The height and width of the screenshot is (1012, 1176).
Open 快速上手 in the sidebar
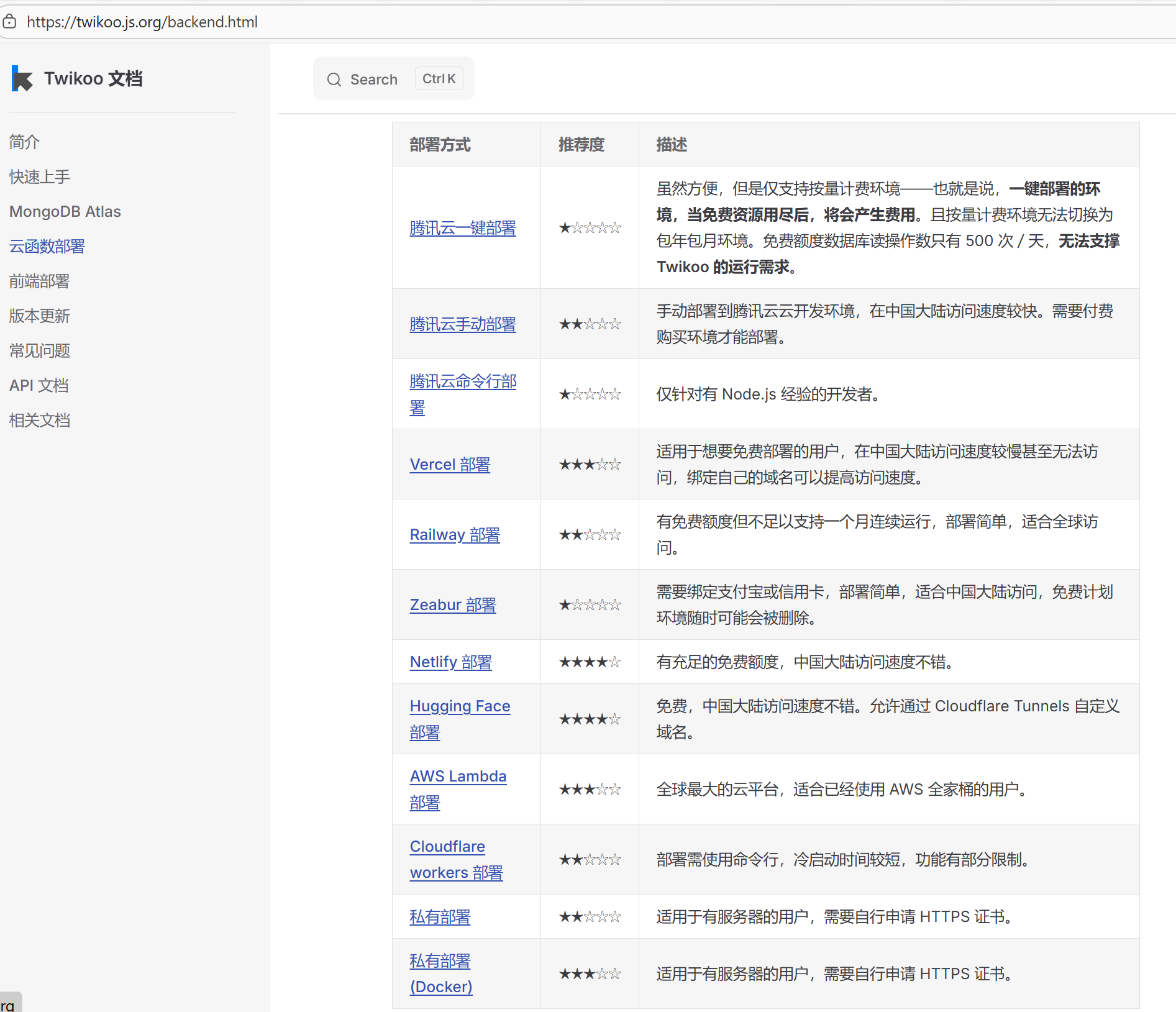click(40, 176)
